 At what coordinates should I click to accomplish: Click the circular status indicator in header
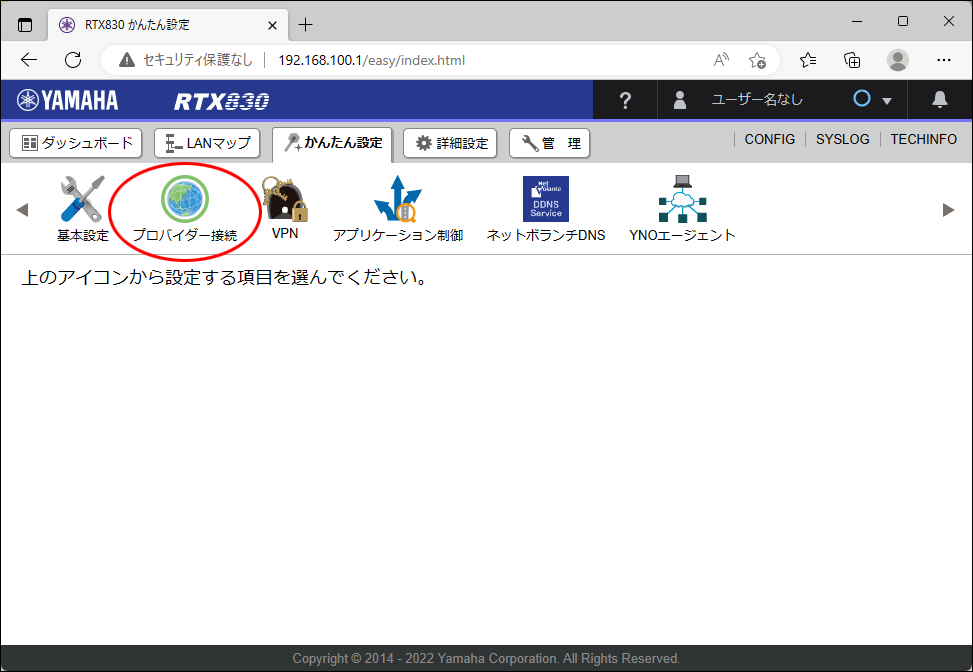[862, 98]
